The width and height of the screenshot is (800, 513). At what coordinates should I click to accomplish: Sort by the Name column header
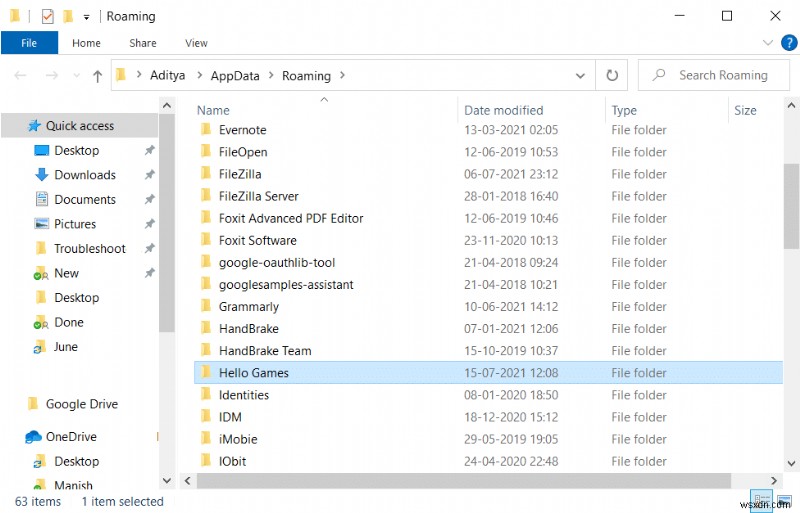point(213,110)
